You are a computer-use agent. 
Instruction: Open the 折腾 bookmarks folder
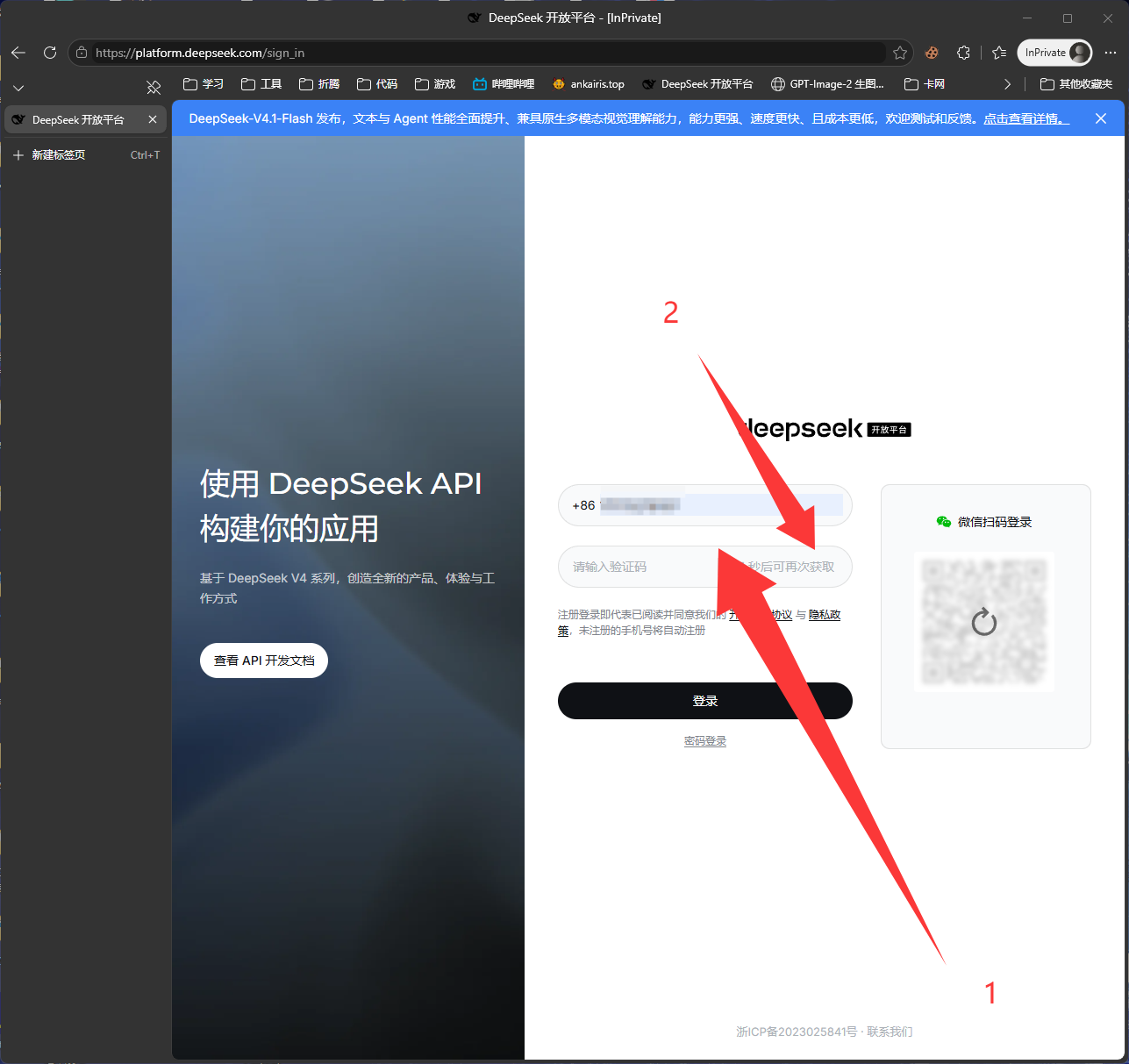point(319,84)
